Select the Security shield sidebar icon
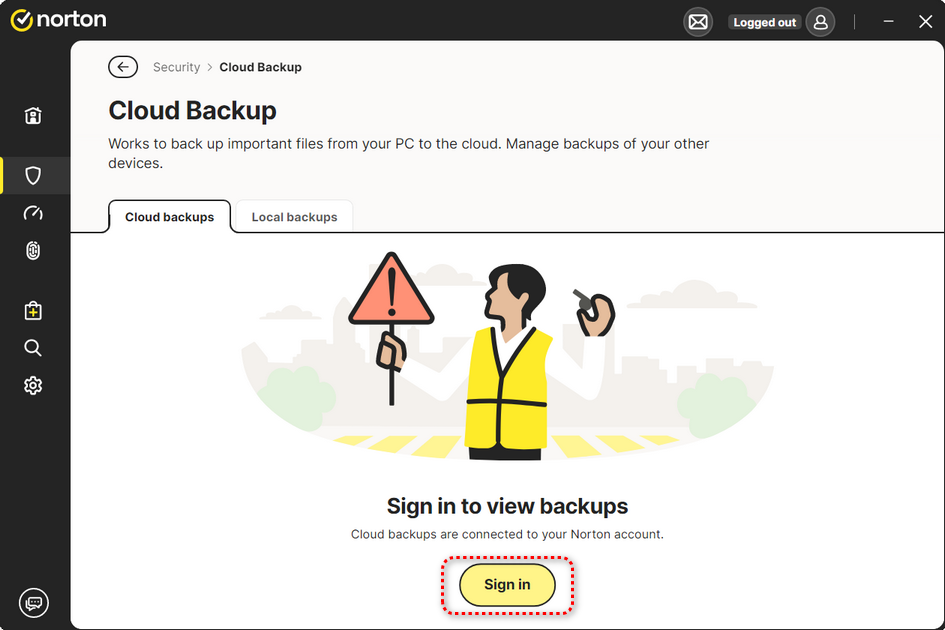This screenshot has width=945, height=630. (33, 176)
